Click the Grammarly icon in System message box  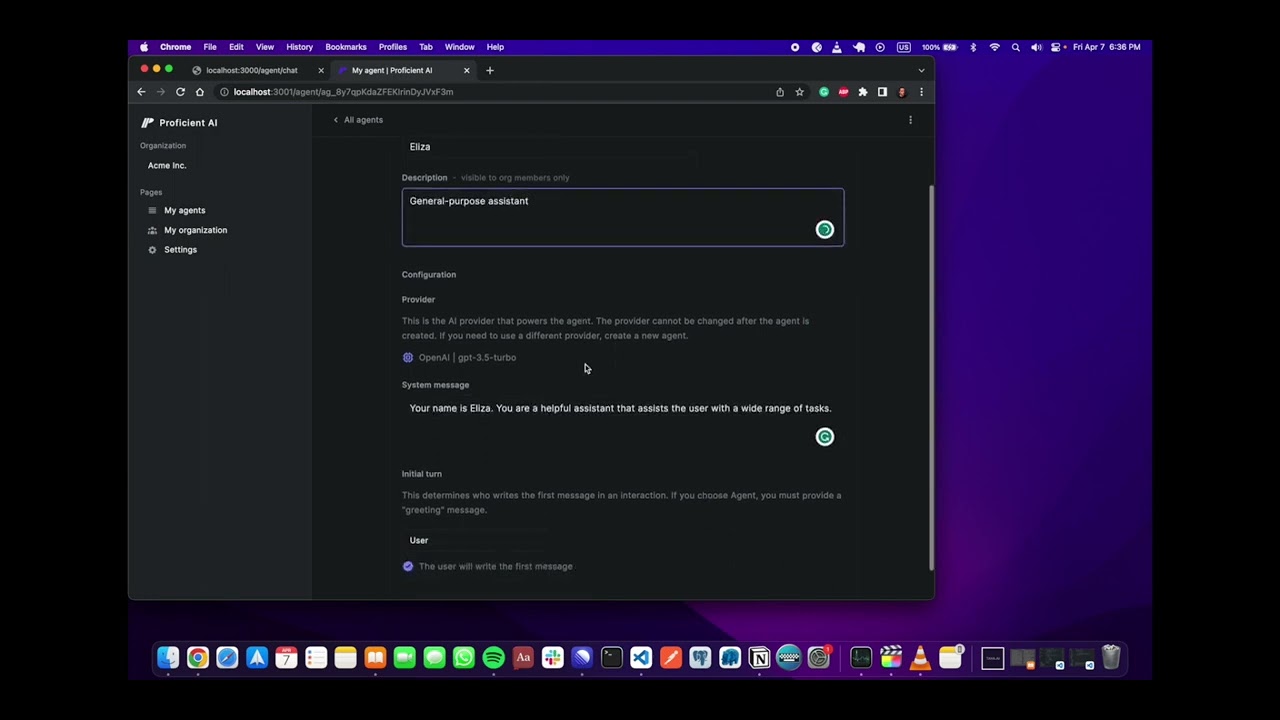(x=824, y=437)
